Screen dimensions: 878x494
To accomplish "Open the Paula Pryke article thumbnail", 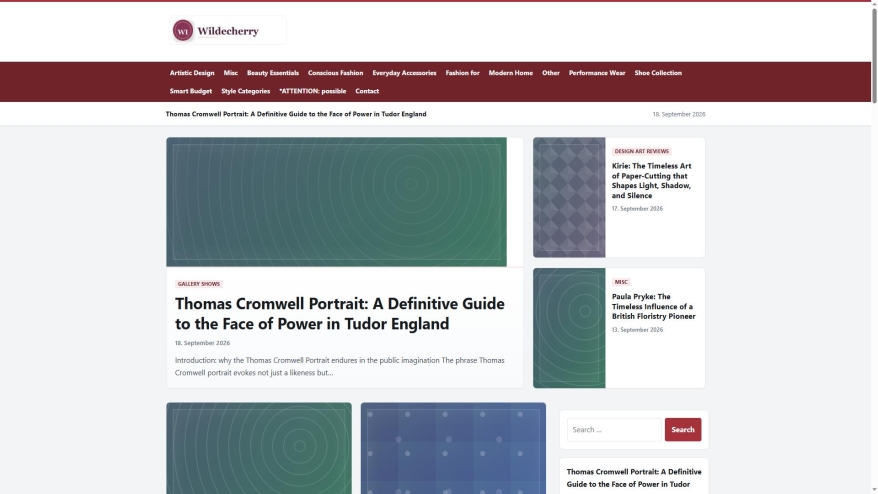I will coord(569,328).
